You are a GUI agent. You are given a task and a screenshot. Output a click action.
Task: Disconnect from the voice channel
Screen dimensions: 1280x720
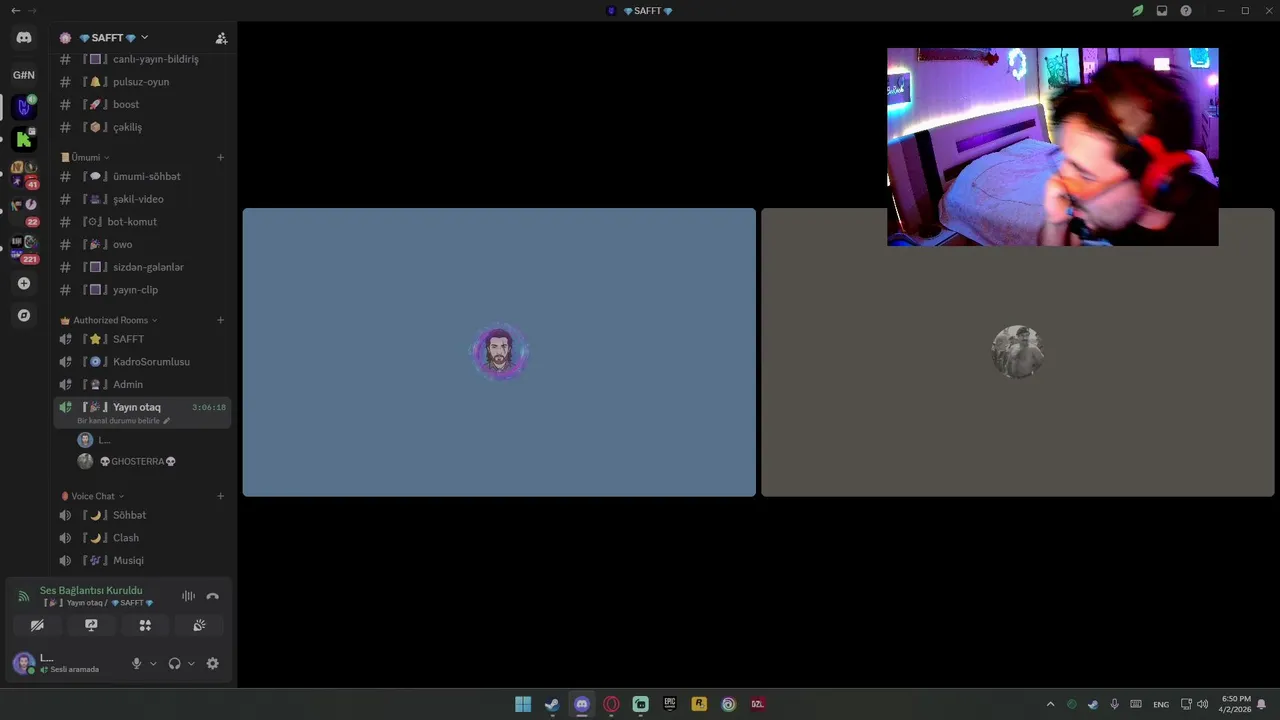click(x=212, y=596)
